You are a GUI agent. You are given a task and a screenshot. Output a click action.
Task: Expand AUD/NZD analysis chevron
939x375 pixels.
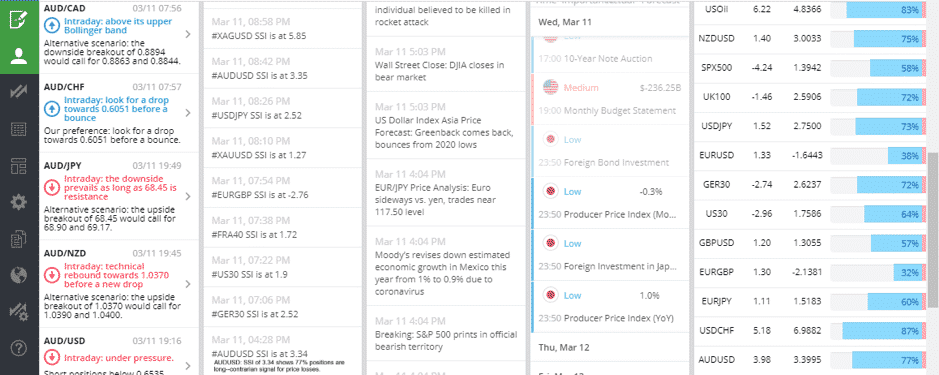click(188, 284)
